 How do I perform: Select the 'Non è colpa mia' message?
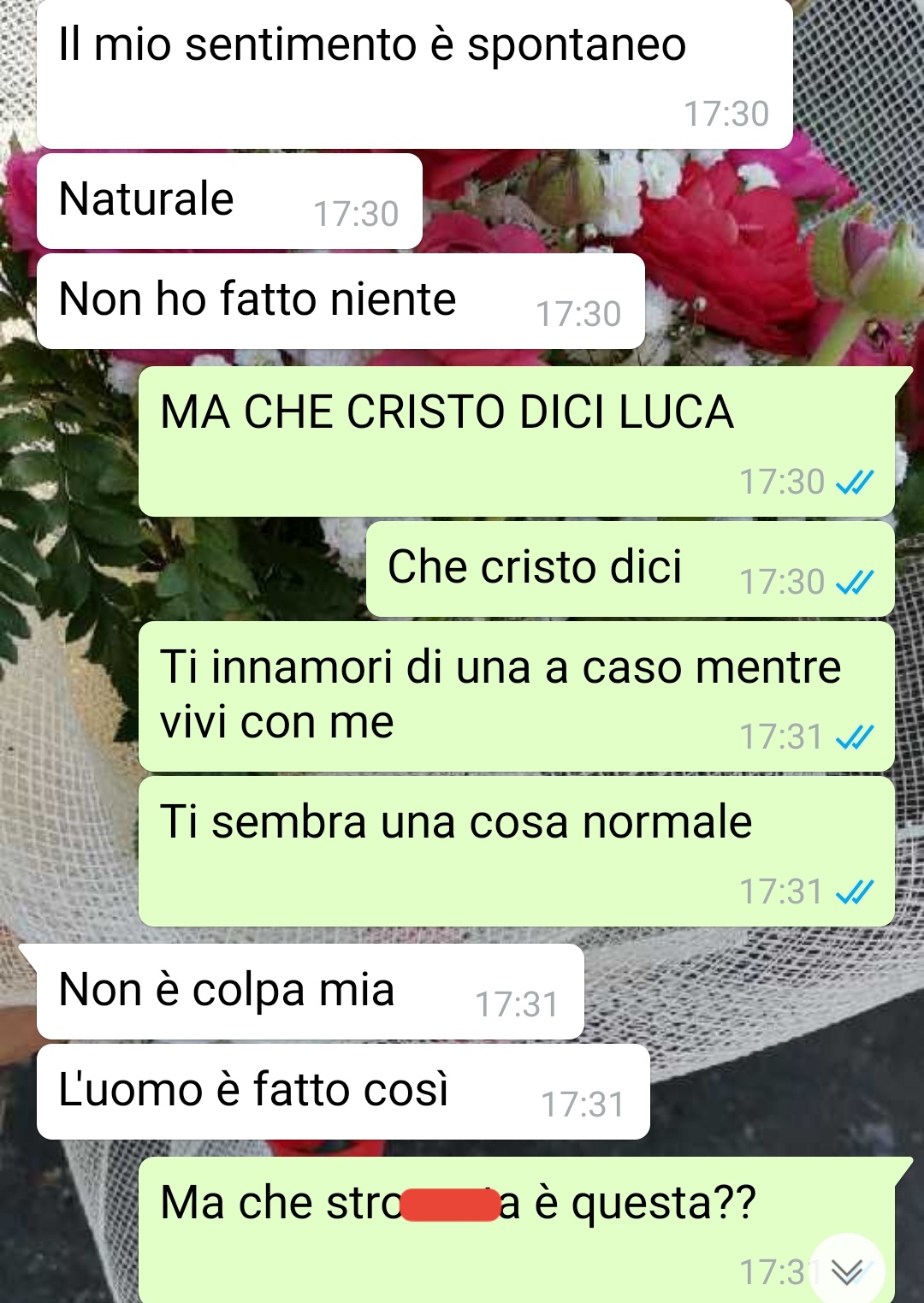coord(311,992)
